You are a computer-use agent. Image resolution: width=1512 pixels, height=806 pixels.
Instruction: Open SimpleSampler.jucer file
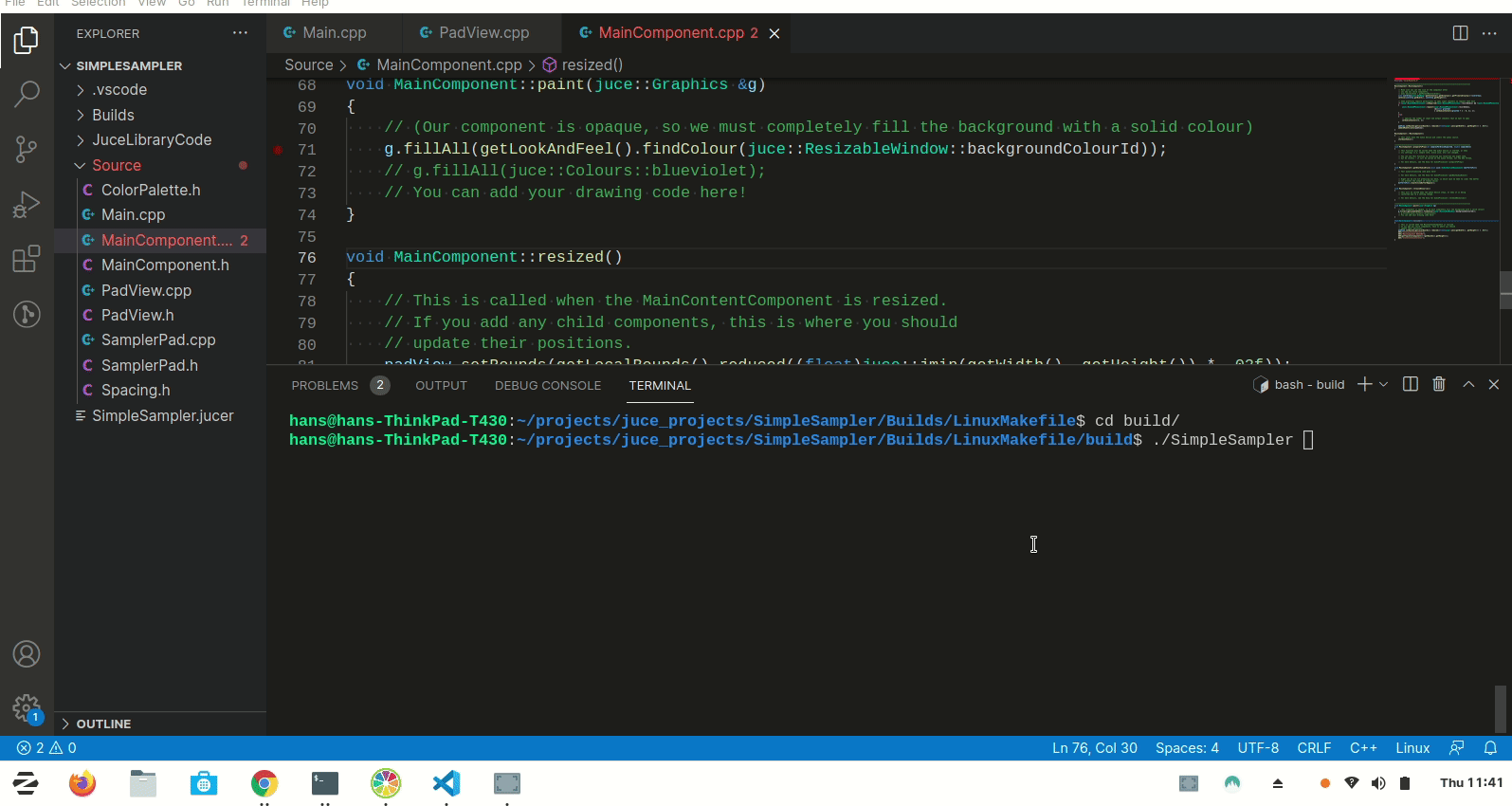162,415
